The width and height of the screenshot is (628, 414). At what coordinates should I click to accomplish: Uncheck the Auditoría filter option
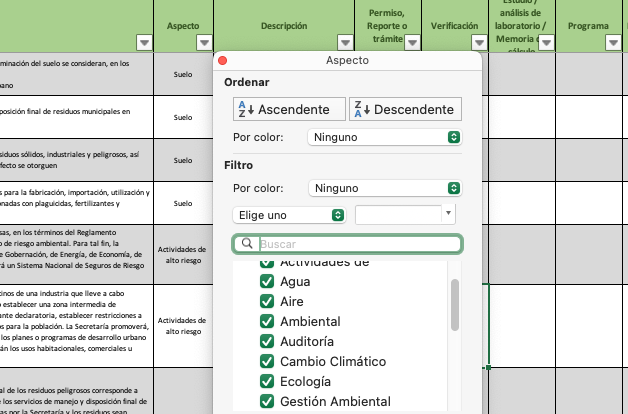coord(267,342)
